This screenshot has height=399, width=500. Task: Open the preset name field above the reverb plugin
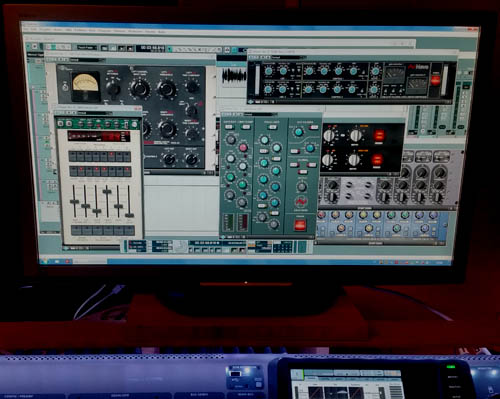[94, 113]
